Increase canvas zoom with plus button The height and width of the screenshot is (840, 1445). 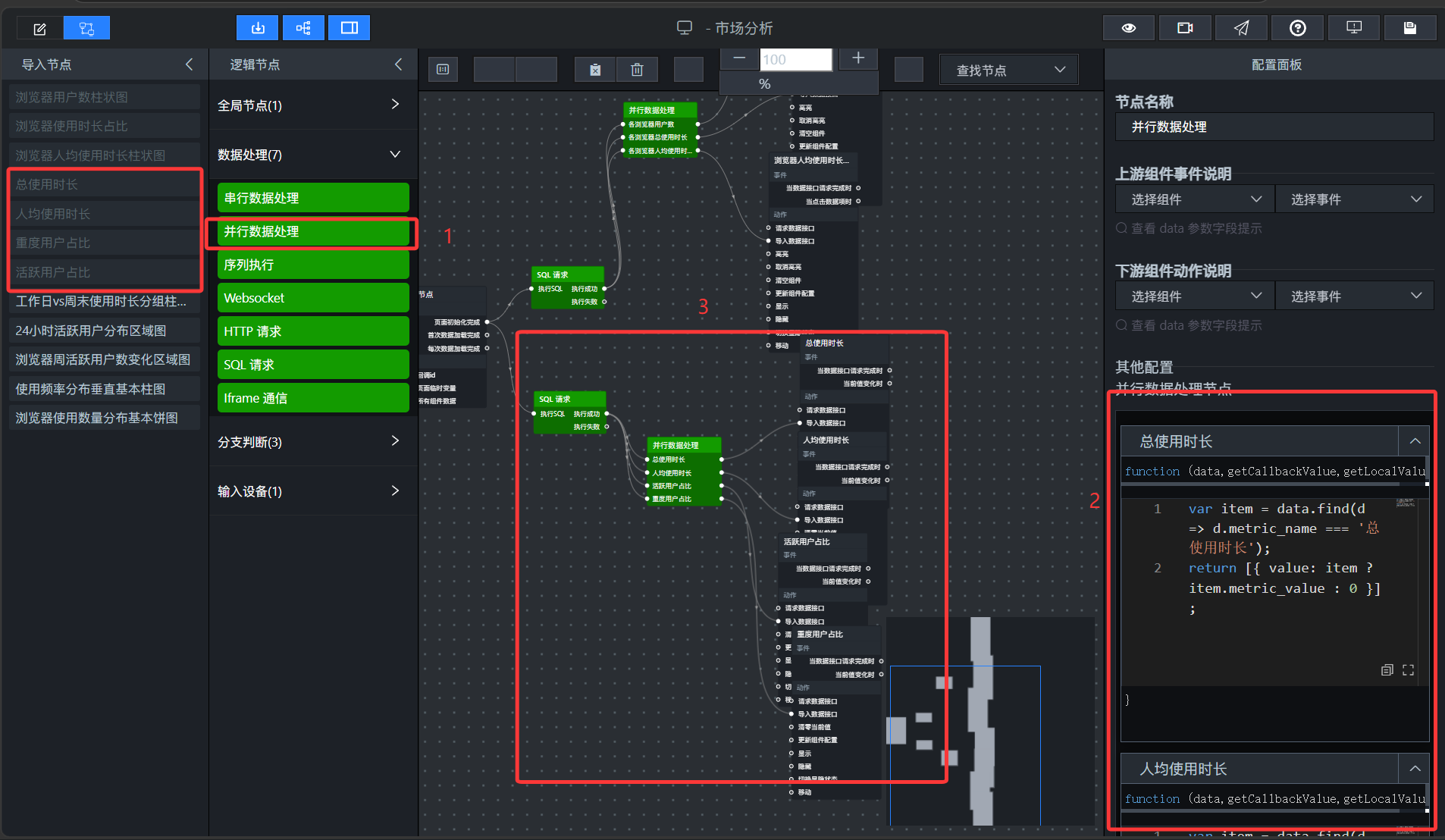coord(858,58)
